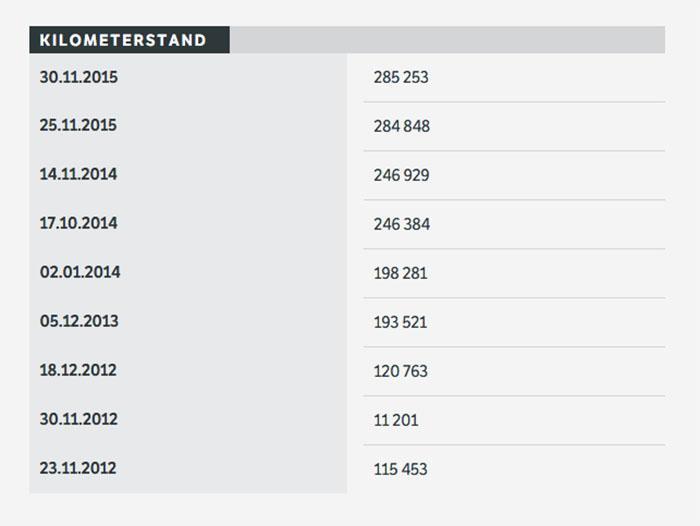Click the mileage value 115 453
Image resolution: width=700 pixels, height=526 pixels.
point(400,469)
